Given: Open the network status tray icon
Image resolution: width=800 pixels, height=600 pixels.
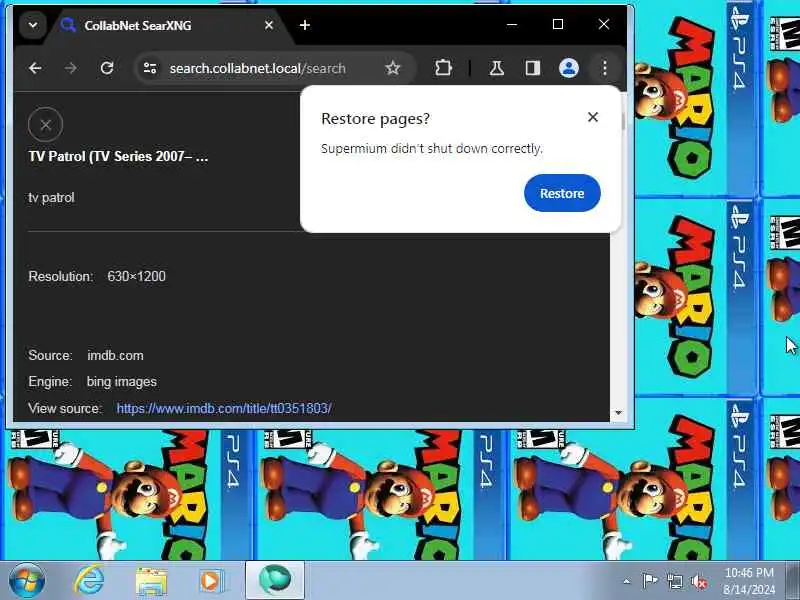Looking at the screenshot, I should point(674,581).
